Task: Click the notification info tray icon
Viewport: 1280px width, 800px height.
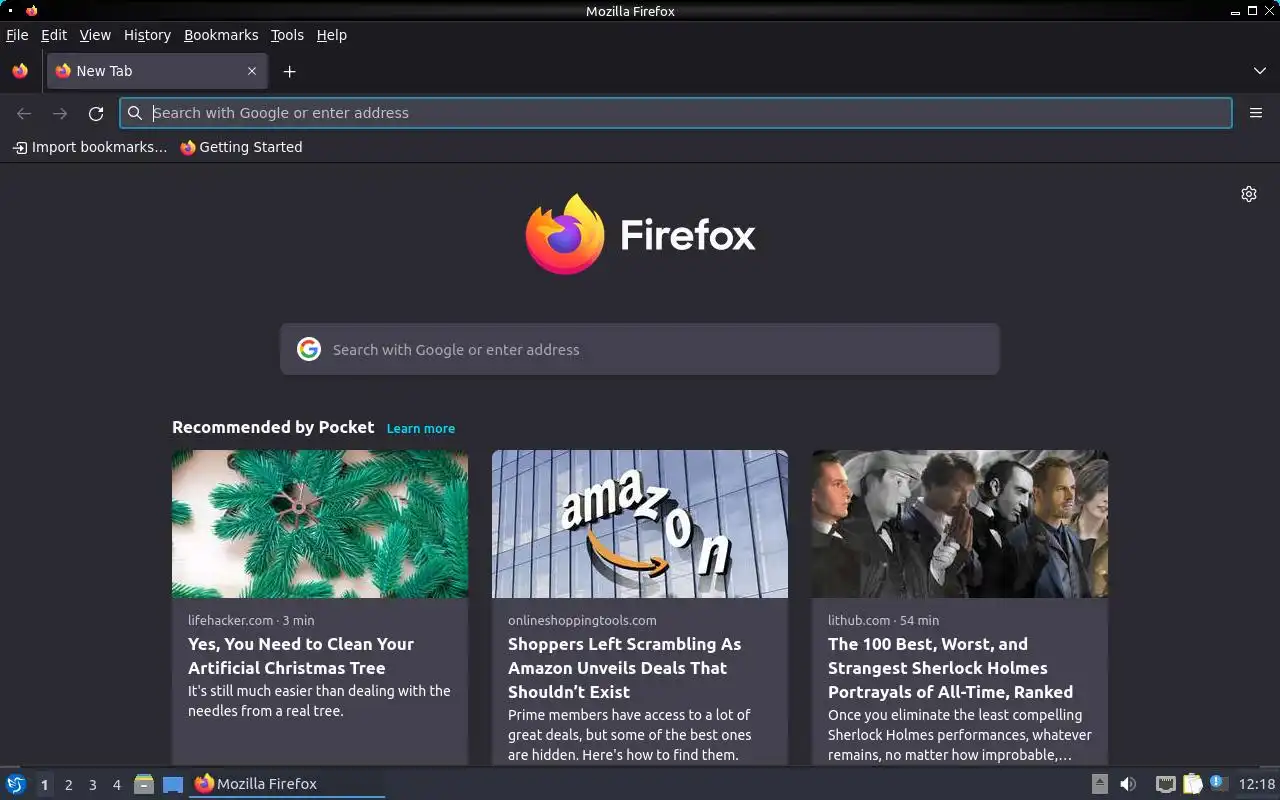Action: click(x=1218, y=783)
